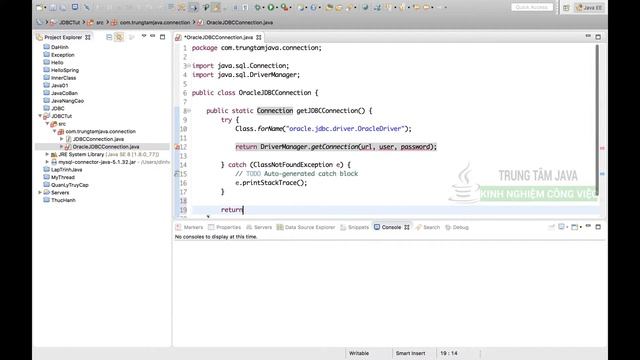The image size is (640, 360).
Task: Switch to the Console tab
Action: (x=391, y=227)
